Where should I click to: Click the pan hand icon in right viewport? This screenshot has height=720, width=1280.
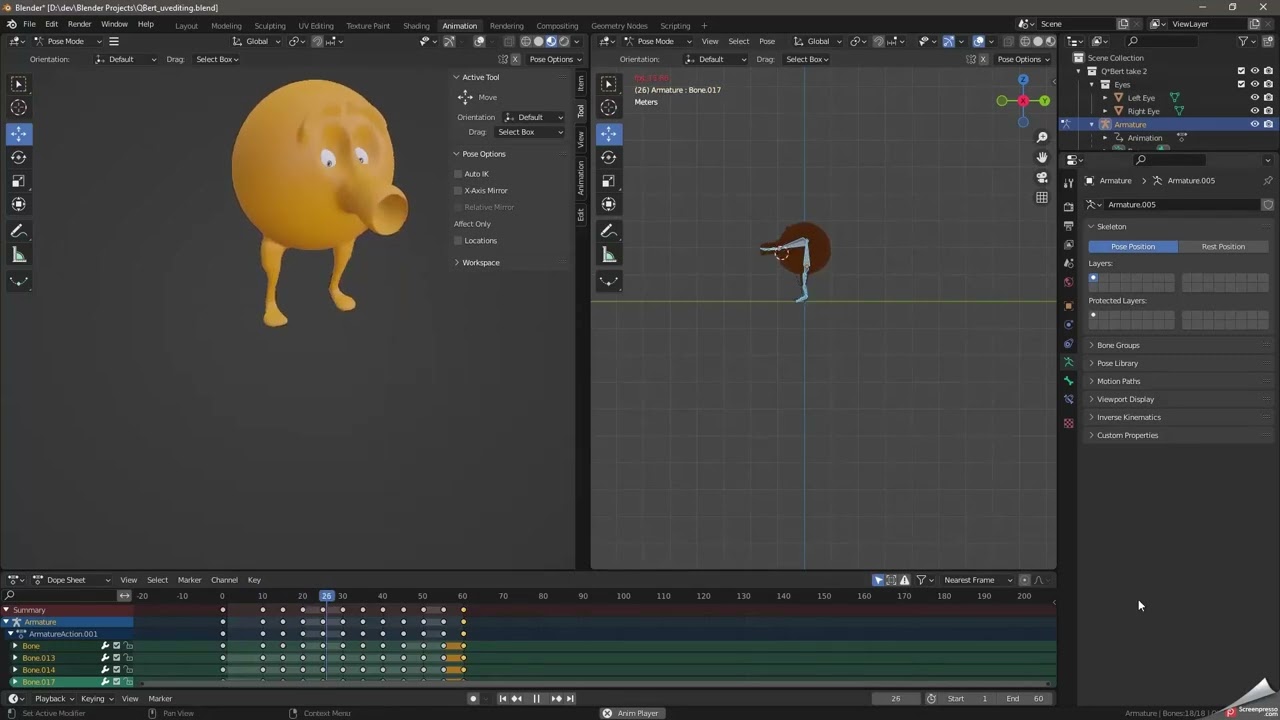pyautogui.click(x=1042, y=157)
